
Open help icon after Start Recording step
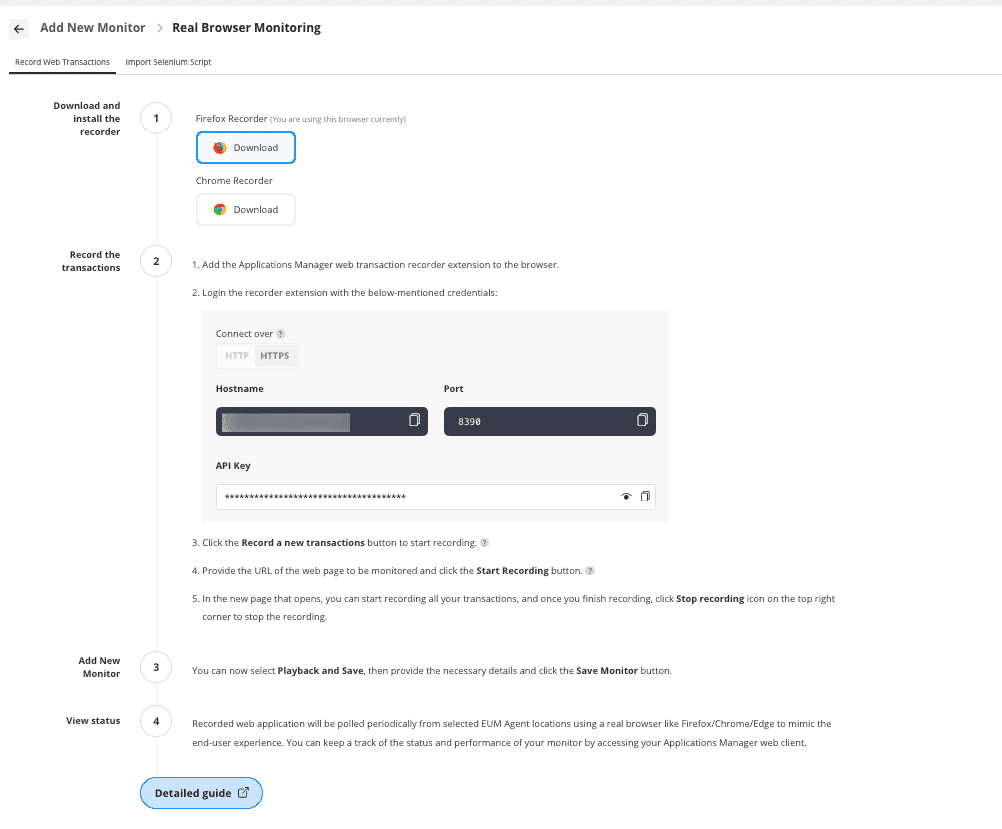[590, 571]
